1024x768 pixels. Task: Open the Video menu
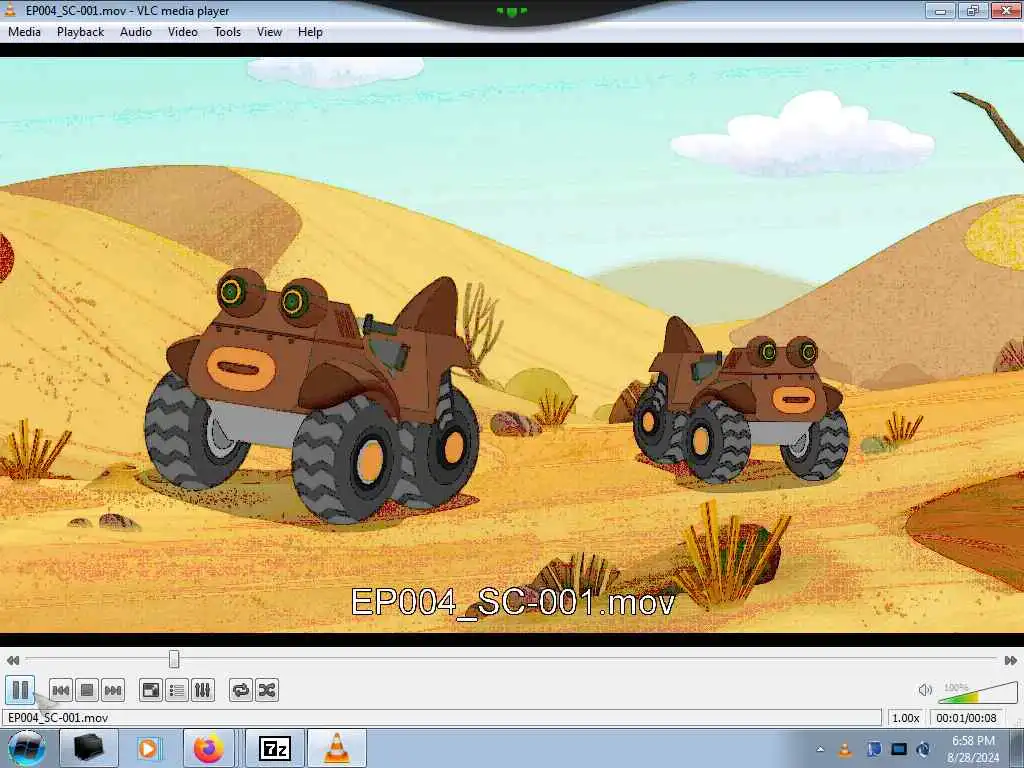click(x=183, y=32)
